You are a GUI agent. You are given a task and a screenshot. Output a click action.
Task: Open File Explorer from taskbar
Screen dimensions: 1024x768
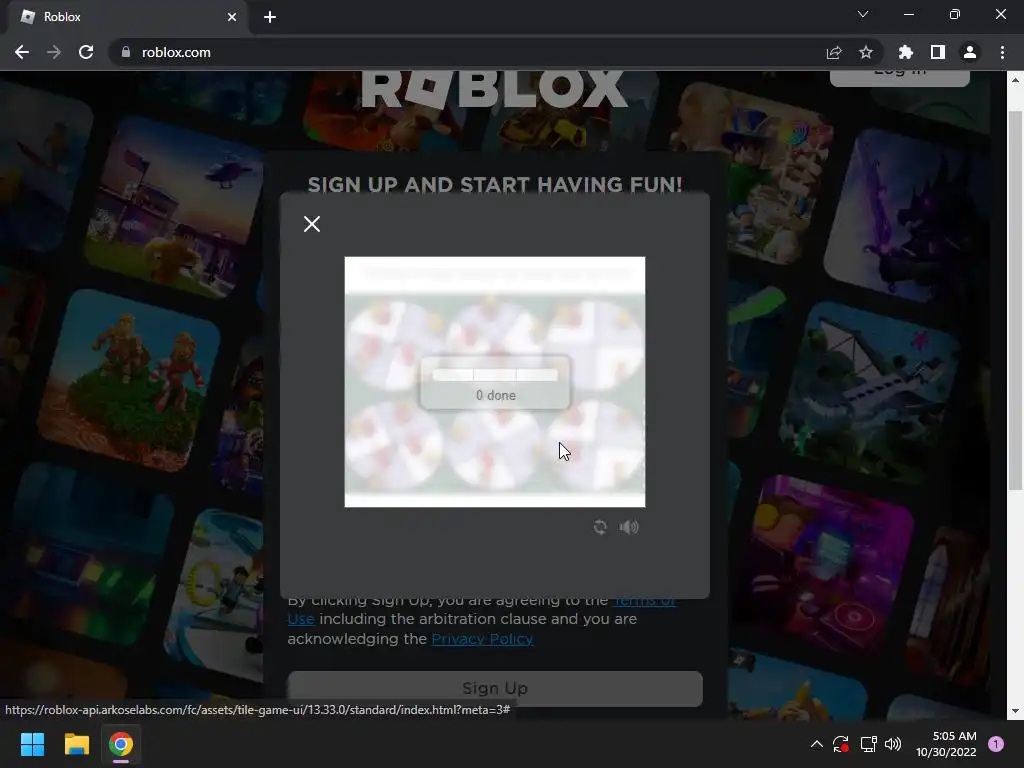pos(76,744)
